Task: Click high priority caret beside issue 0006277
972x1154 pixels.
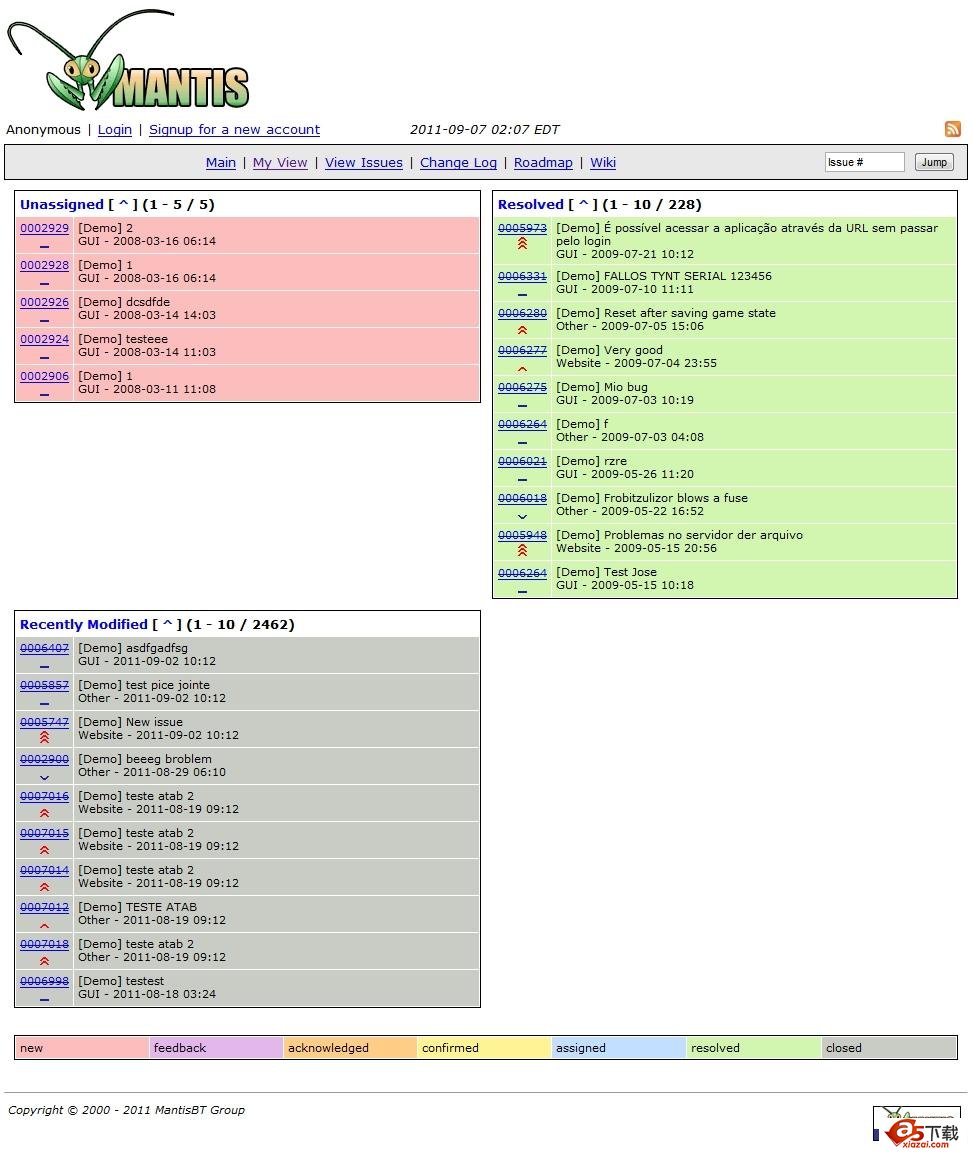Action: click(x=522, y=368)
